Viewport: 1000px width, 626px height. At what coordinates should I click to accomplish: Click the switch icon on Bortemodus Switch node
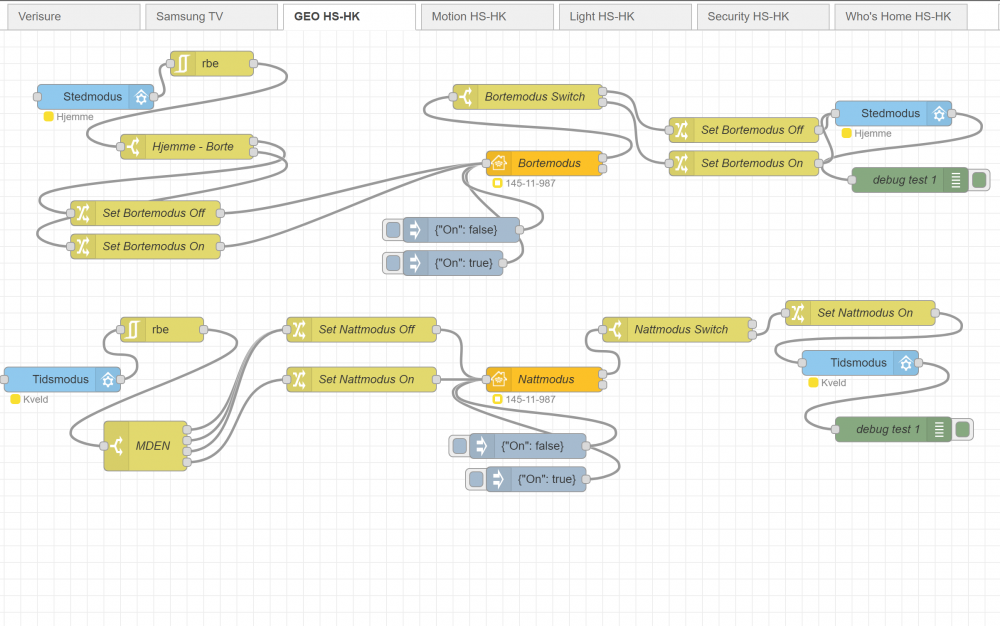(x=466, y=97)
